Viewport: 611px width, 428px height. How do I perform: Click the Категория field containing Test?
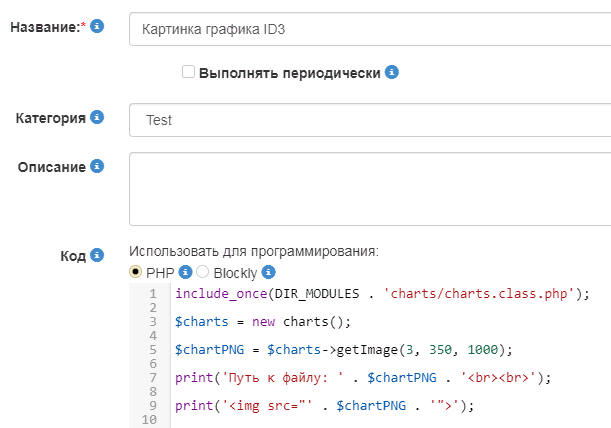[x=370, y=120]
